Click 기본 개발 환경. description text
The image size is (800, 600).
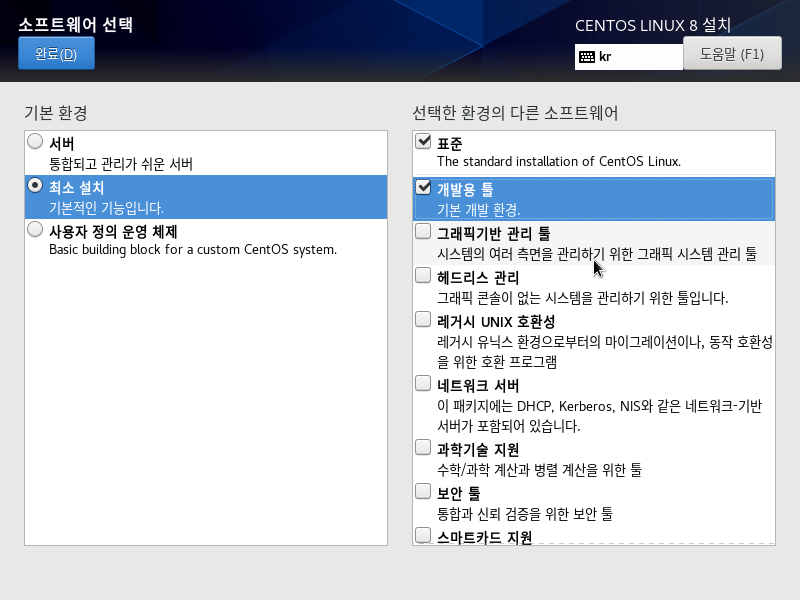(x=479, y=210)
